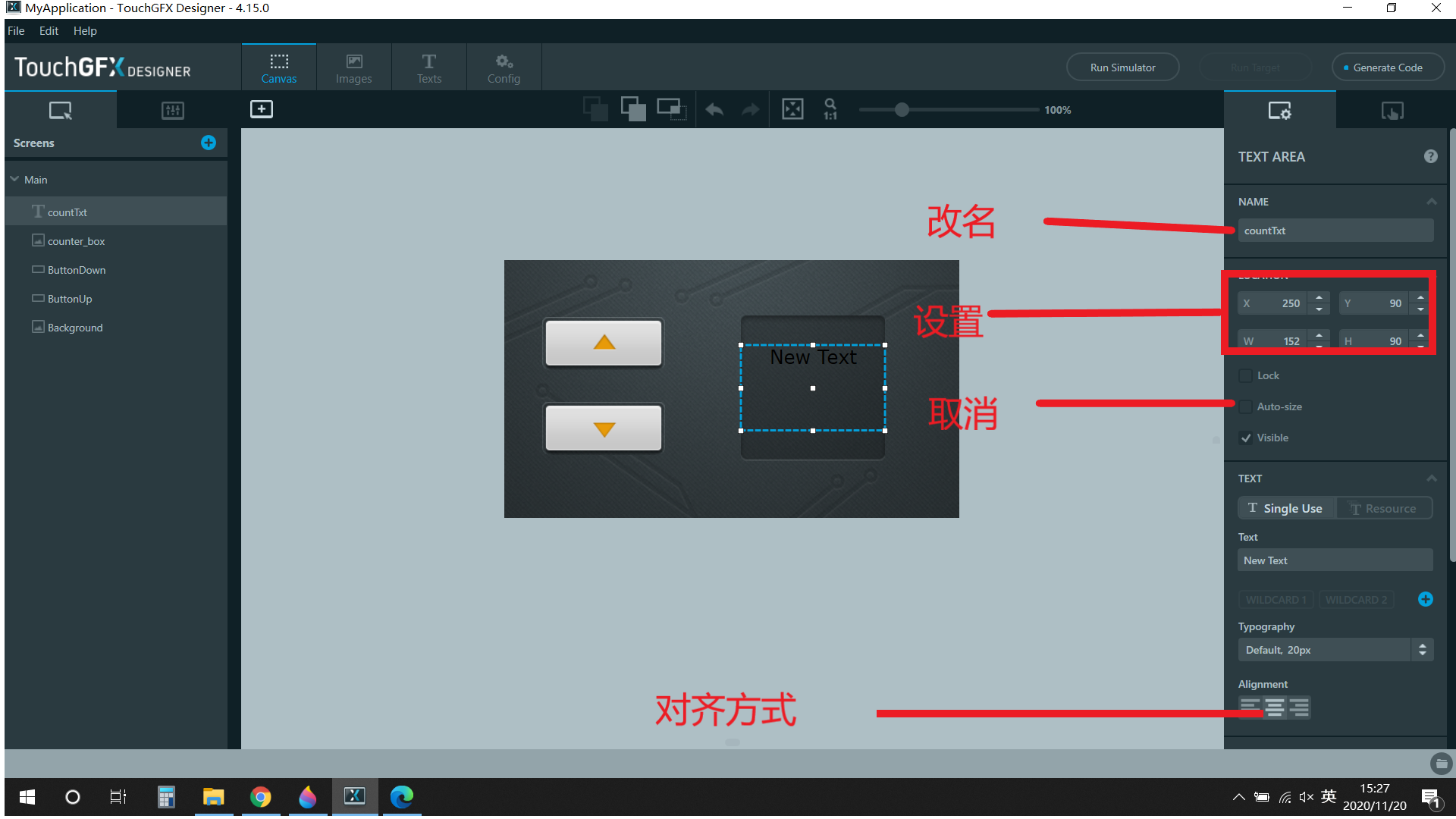Switch to the Images view

pyautogui.click(x=353, y=67)
